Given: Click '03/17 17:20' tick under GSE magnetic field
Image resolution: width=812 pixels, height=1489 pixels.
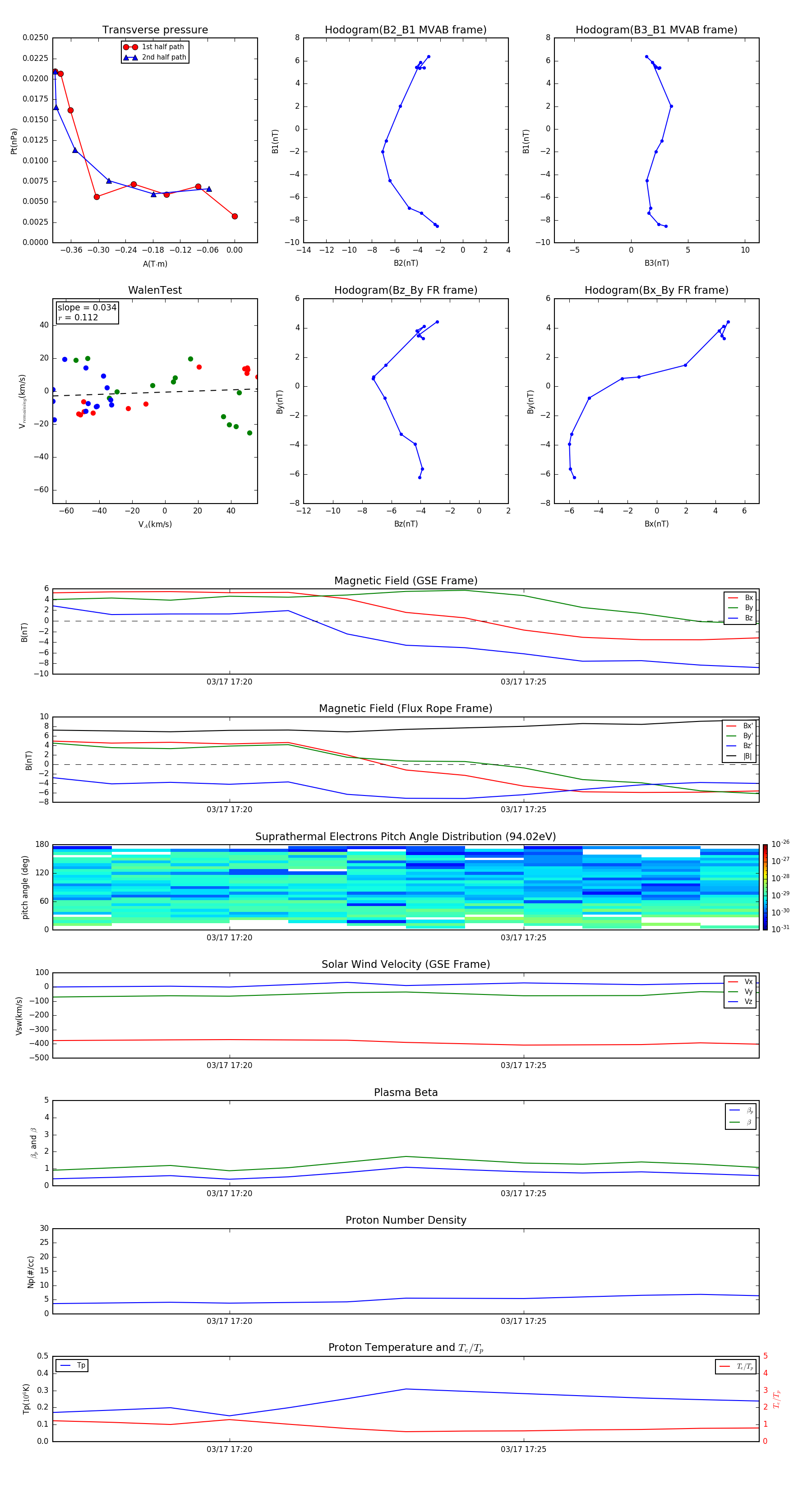Looking at the screenshot, I should click(230, 682).
